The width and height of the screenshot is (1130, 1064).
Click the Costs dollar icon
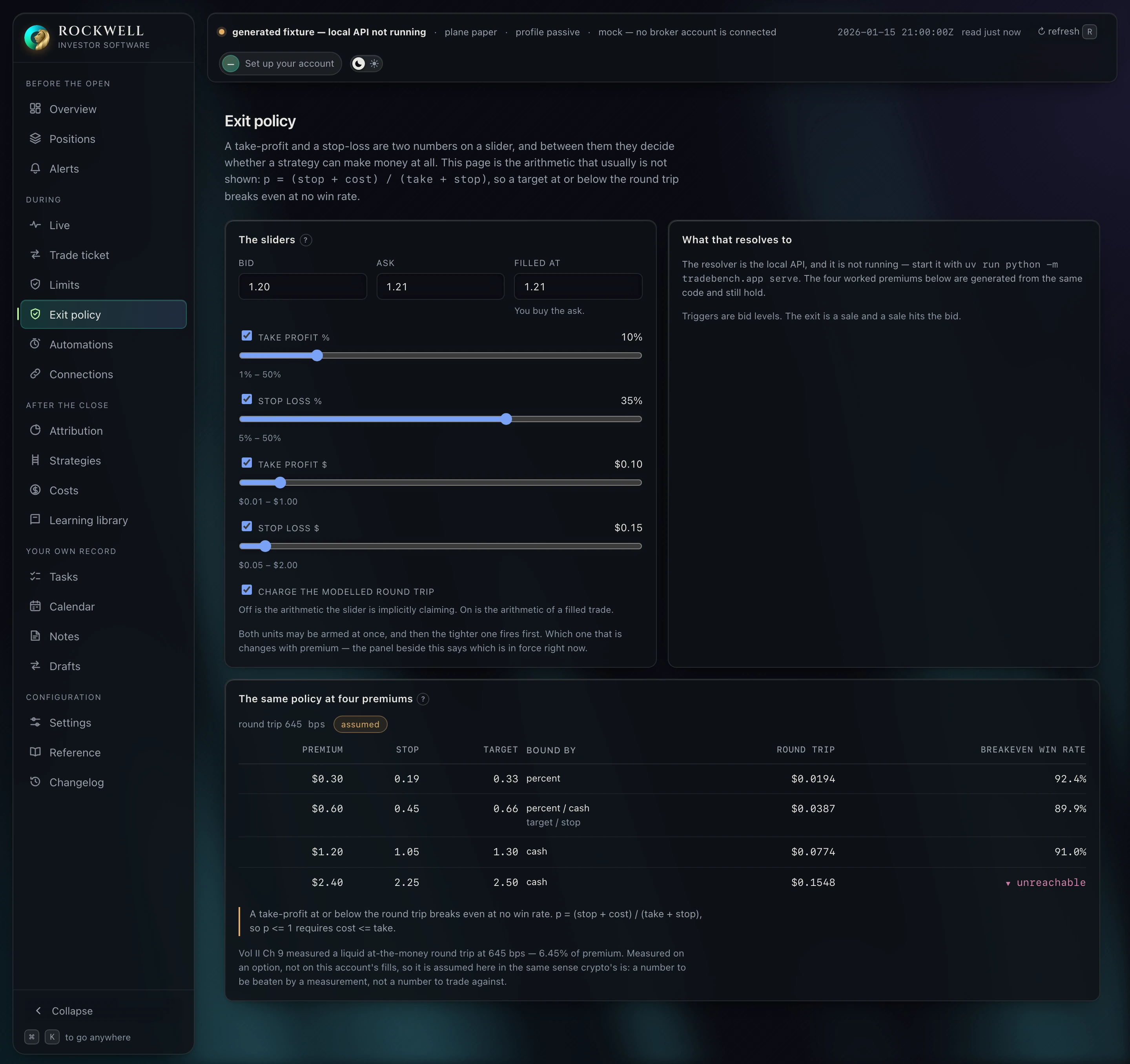[35, 490]
